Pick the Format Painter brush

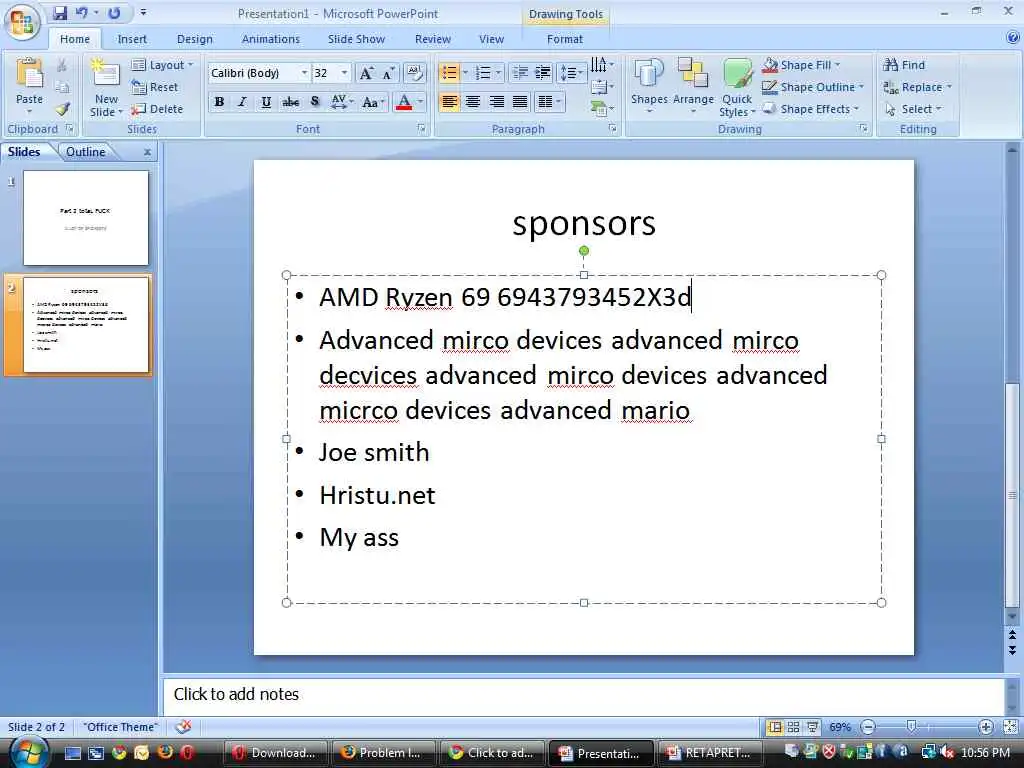click(63, 109)
